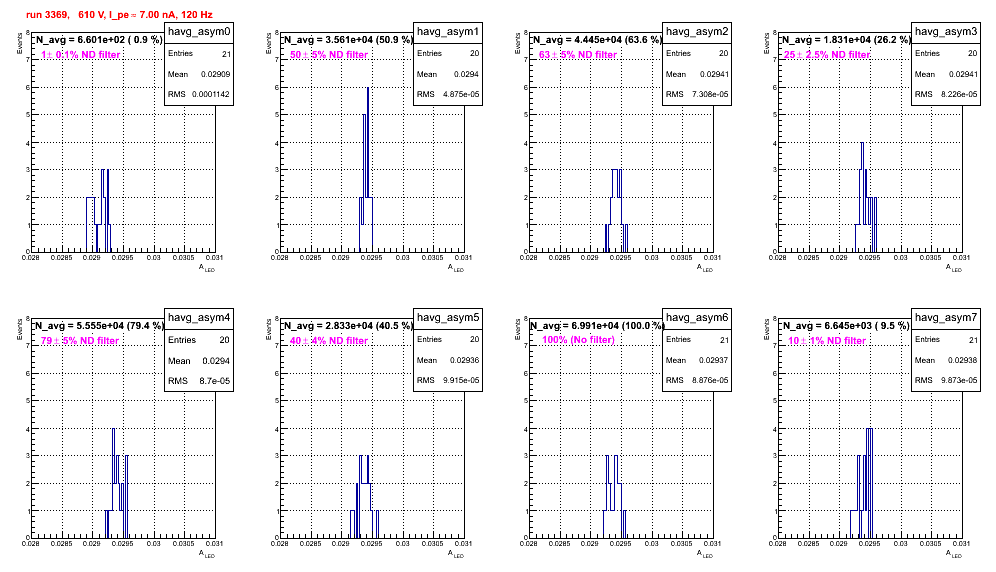Screen dimensions: 996x572
Task: Select the 40± 4% ND filter label
Action: (329, 341)
